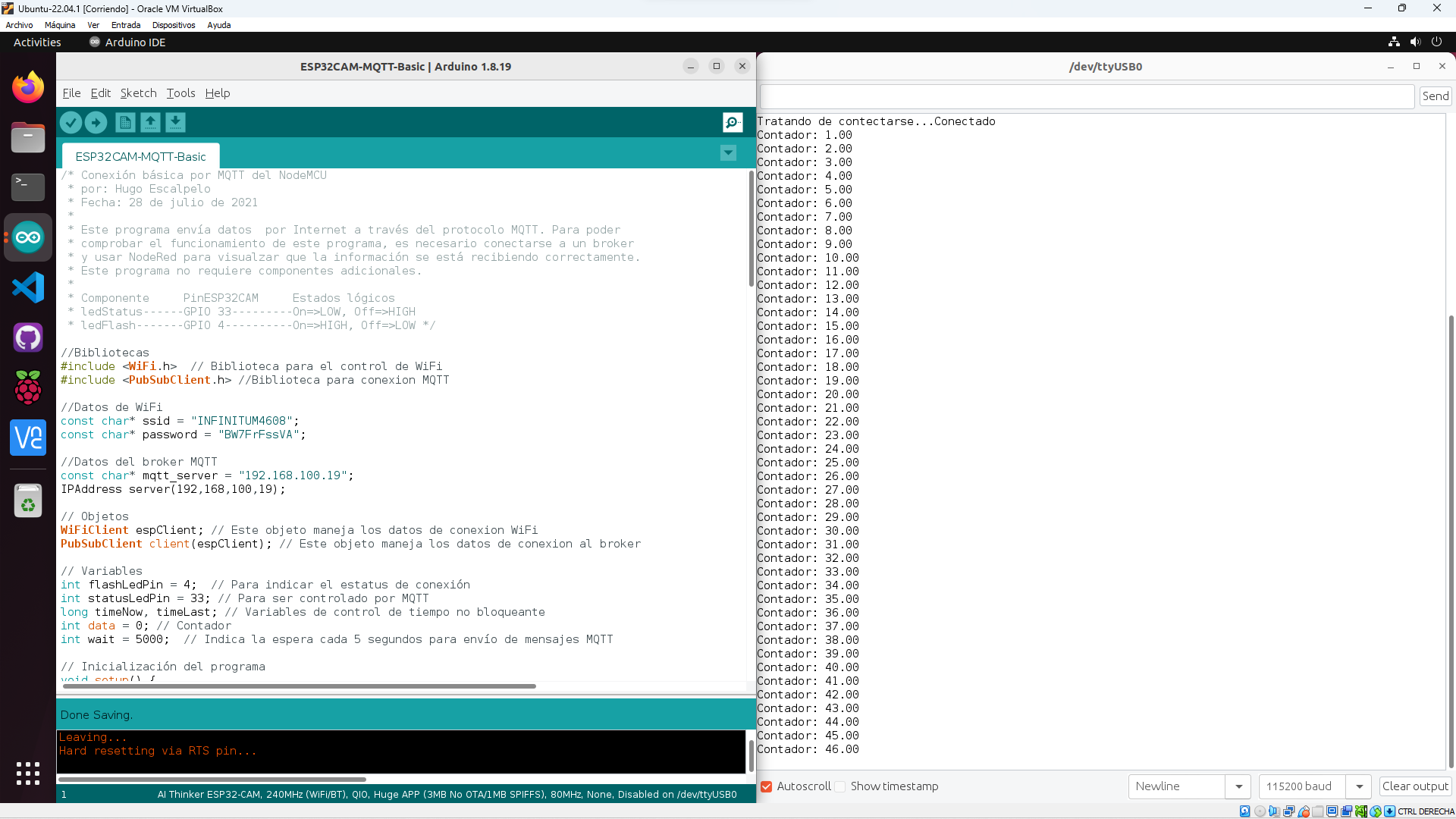The image size is (1456, 819).
Task: Open Serial Monitor magnifier icon
Action: (x=732, y=122)
